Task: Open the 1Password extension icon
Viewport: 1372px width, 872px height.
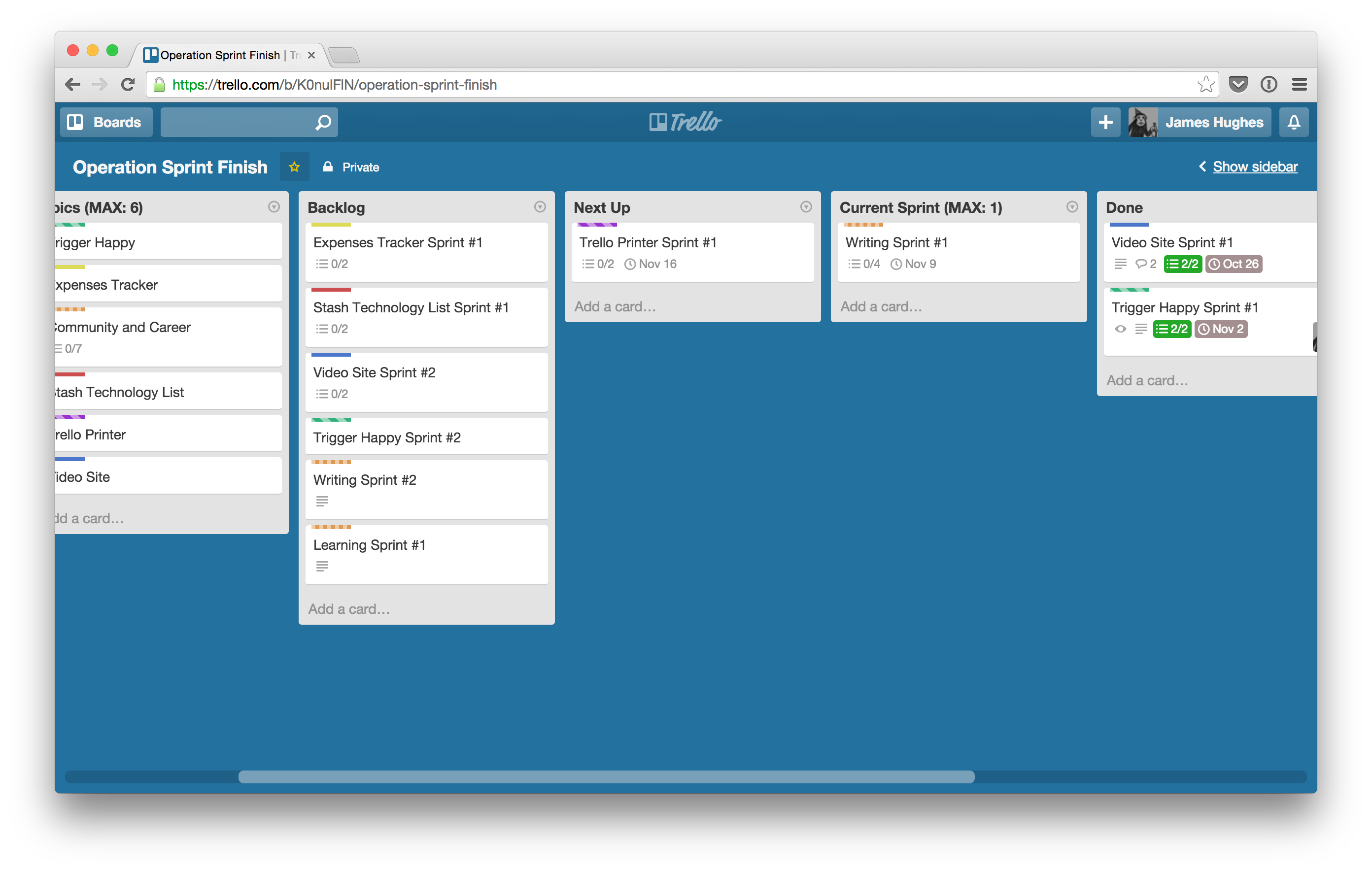Action: (x=1269, y=84)
